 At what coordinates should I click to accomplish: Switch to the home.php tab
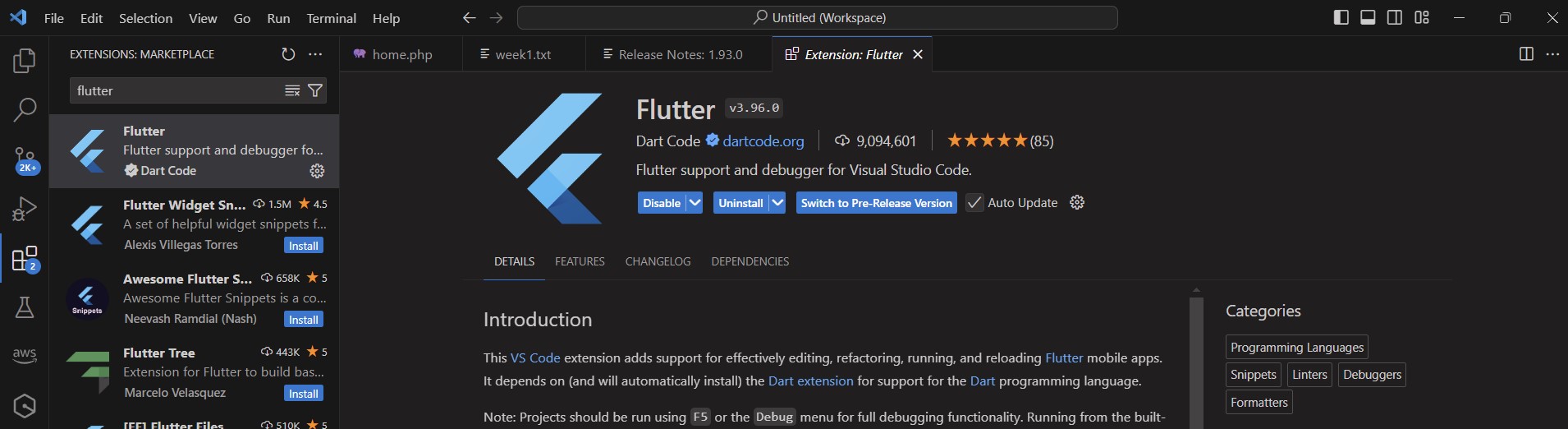tap(401, 54)
